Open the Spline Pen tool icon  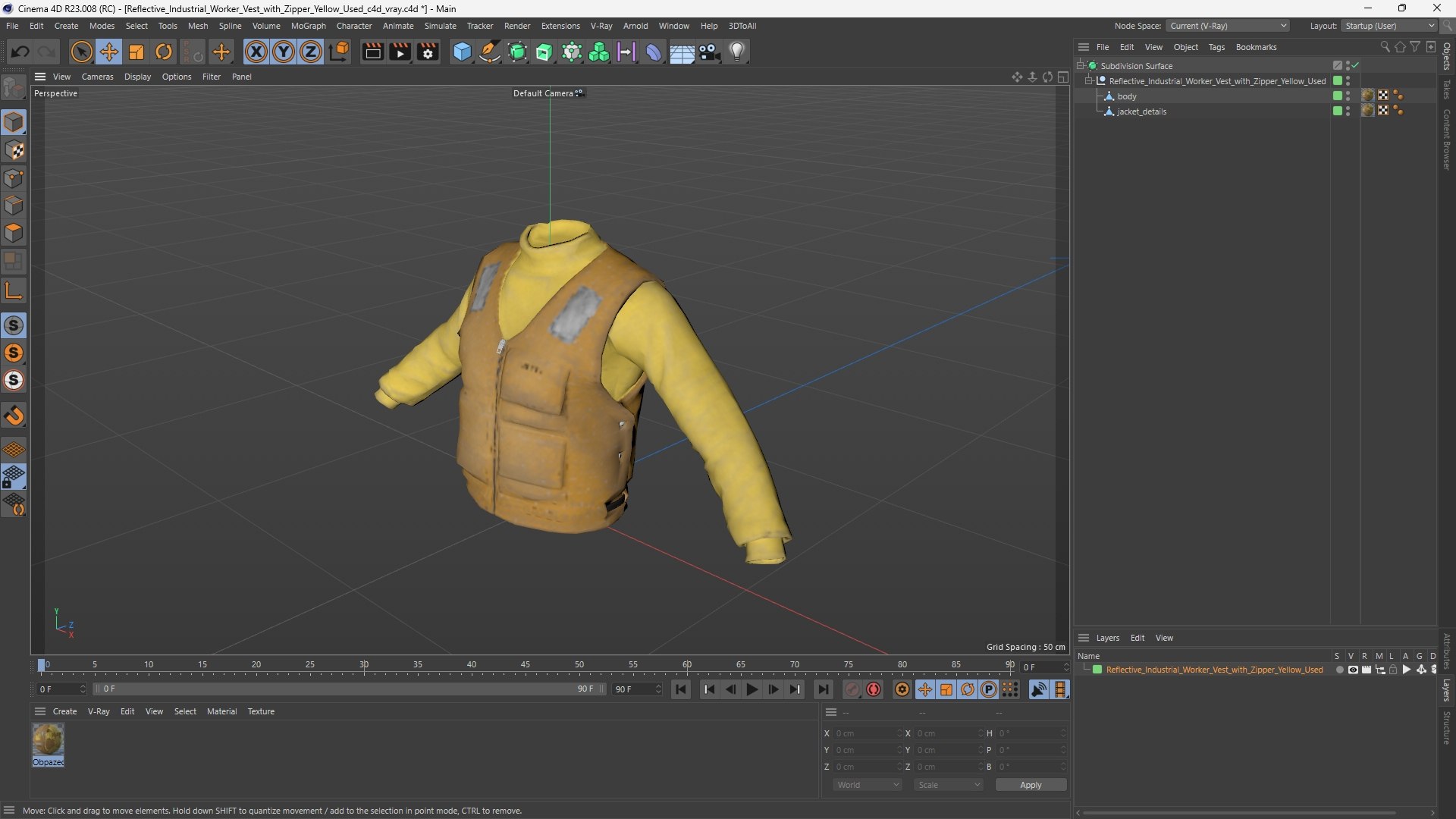490,52
